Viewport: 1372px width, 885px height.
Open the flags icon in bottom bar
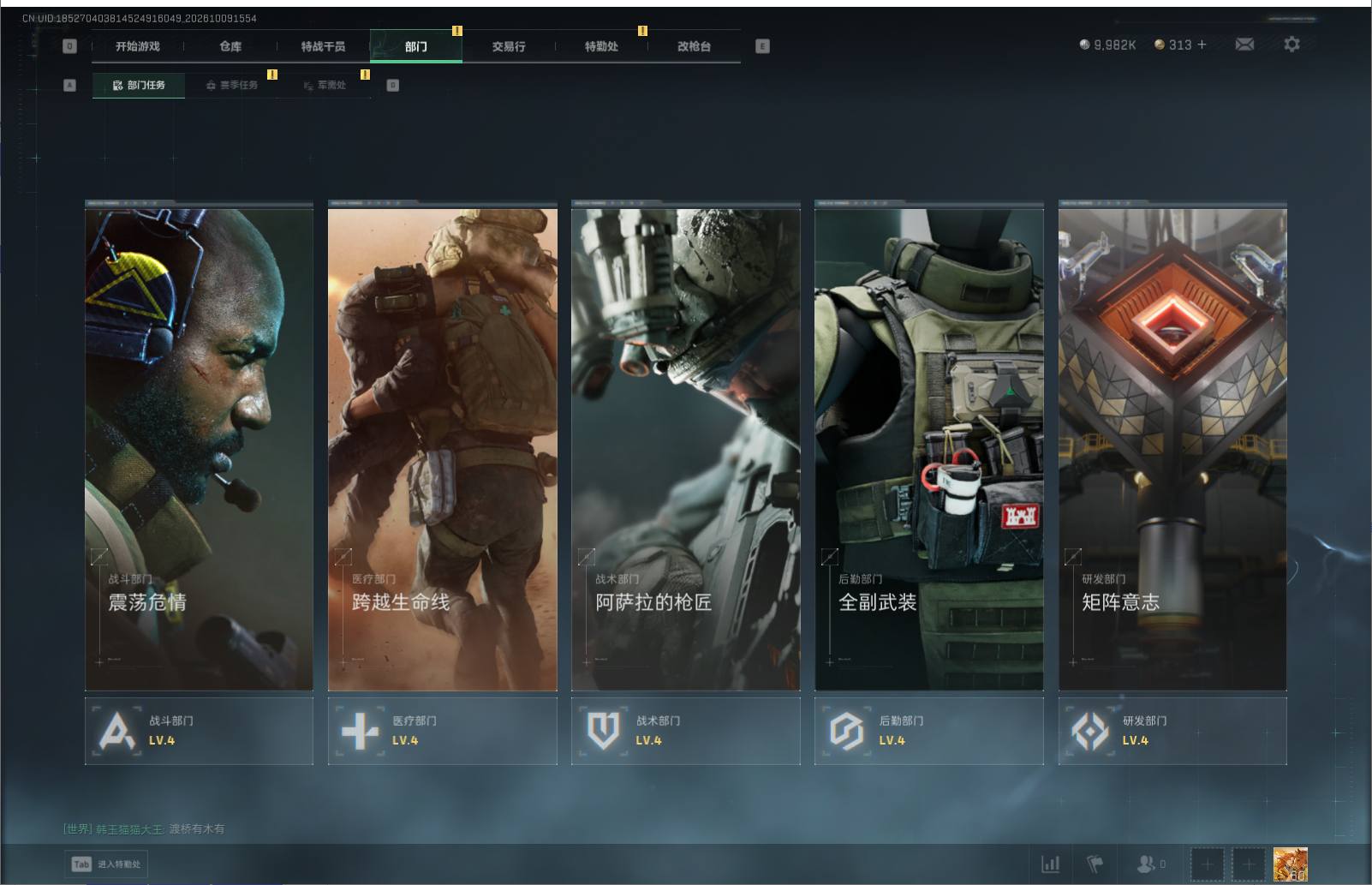click(x=1095, y=864)
